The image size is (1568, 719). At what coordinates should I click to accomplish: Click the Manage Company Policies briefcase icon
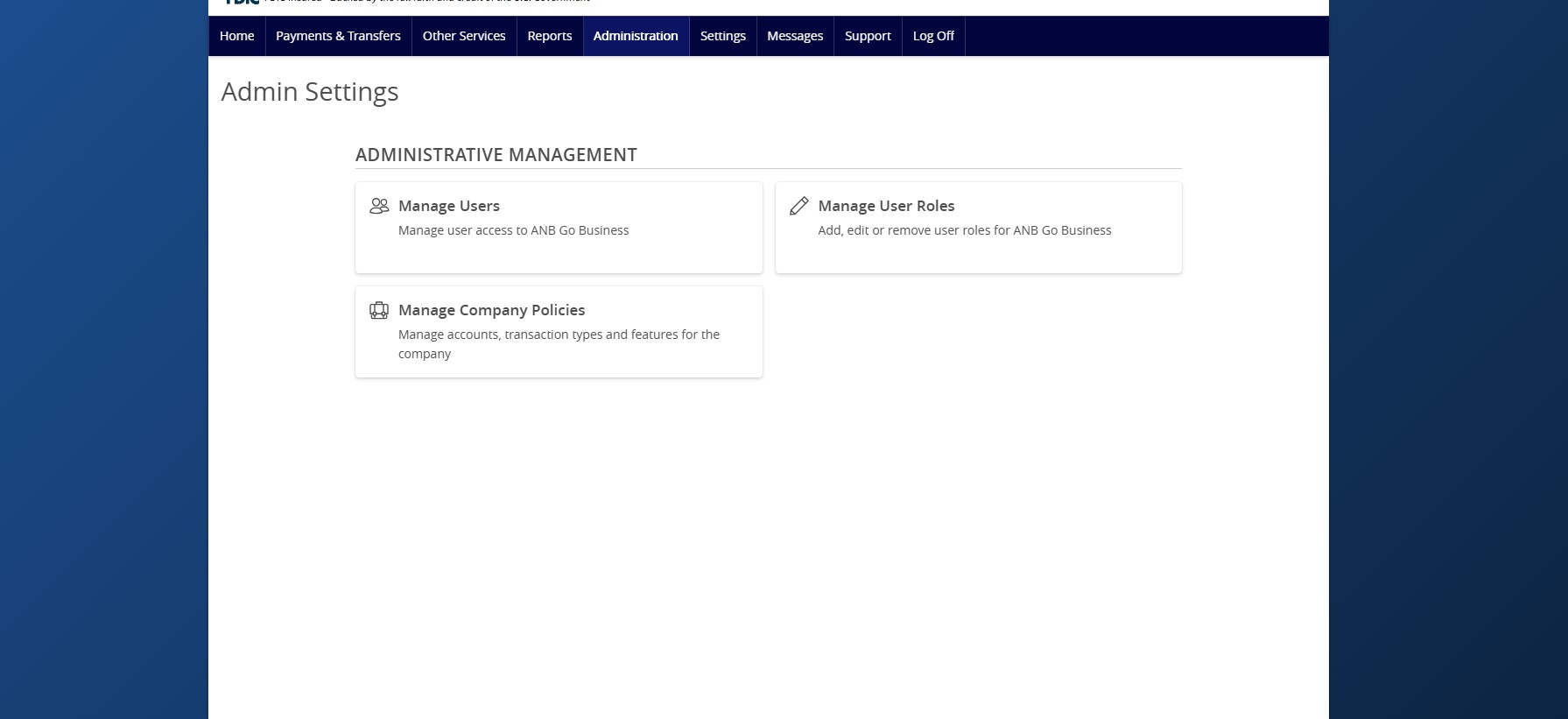pyautogui.click(x=379, y=310)
